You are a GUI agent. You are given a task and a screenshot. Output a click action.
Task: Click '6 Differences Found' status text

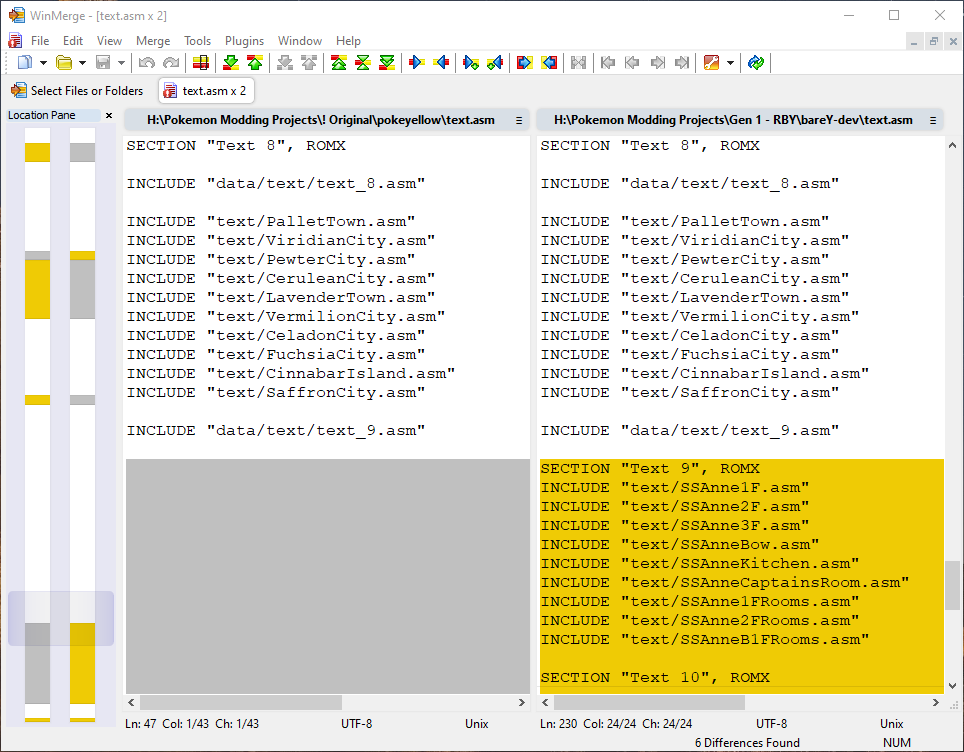(747, 743)
